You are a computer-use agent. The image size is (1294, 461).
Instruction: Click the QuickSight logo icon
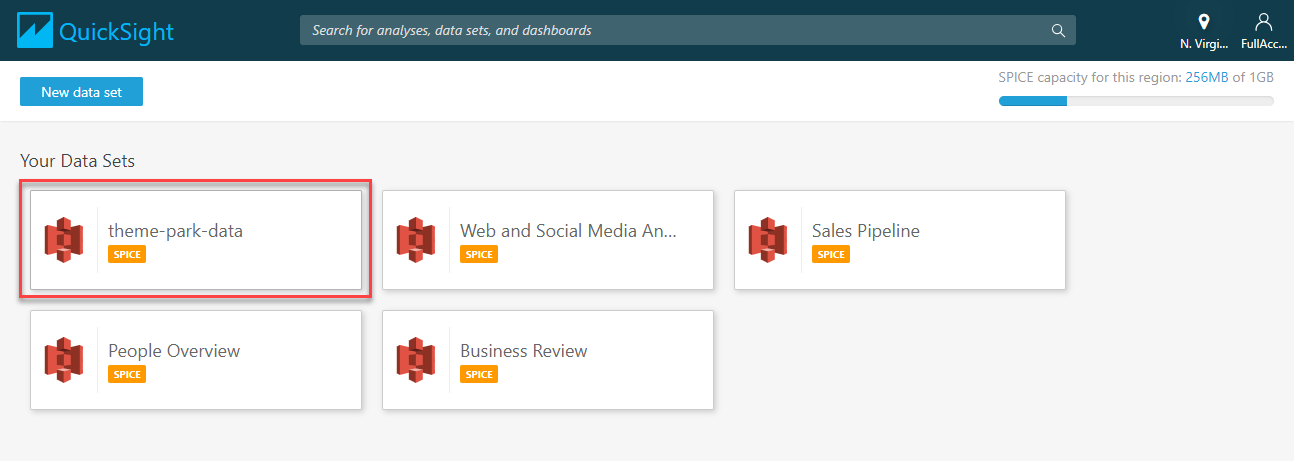pyautogui.click(x=34, y=30)
